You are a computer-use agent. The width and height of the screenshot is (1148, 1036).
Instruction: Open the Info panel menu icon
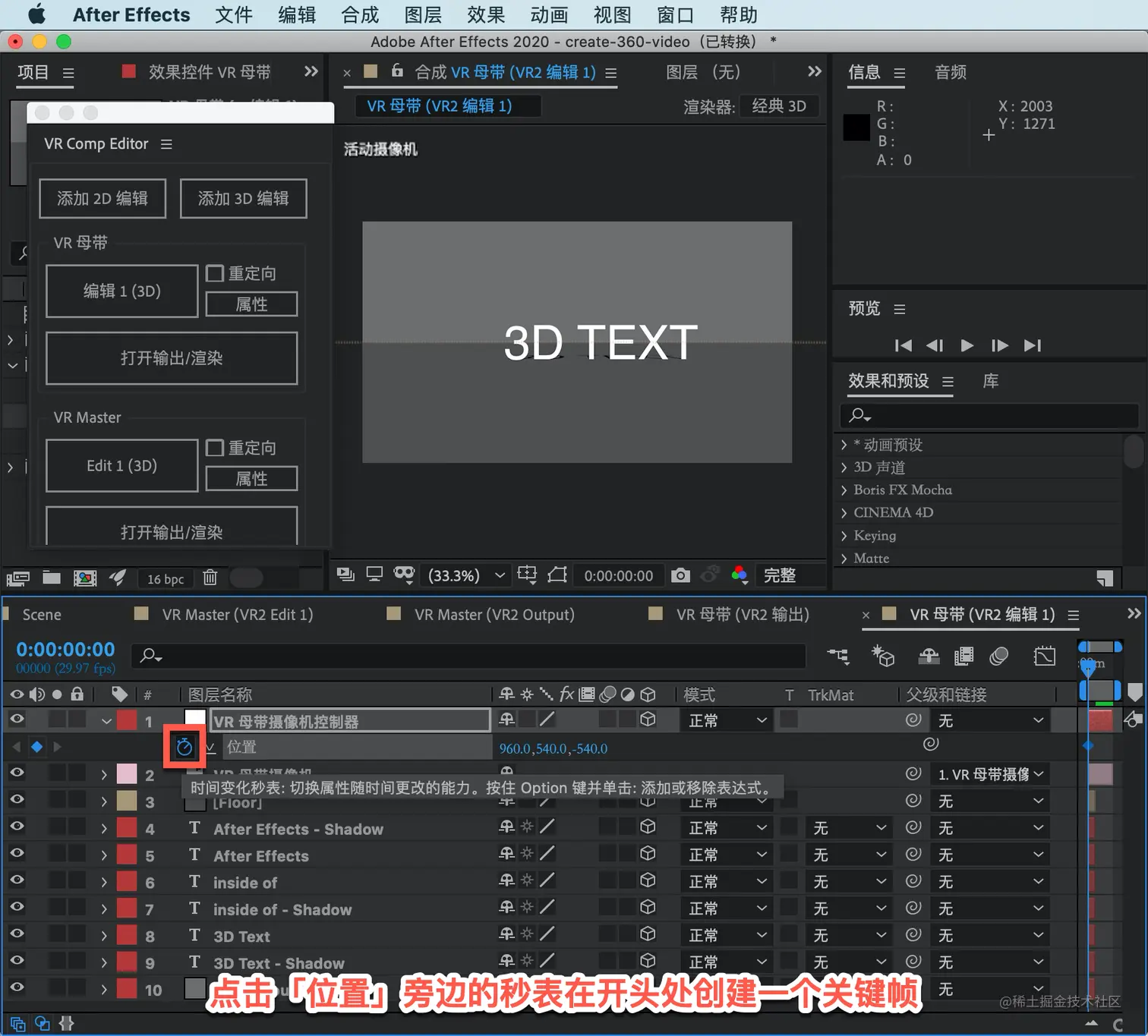900,73
